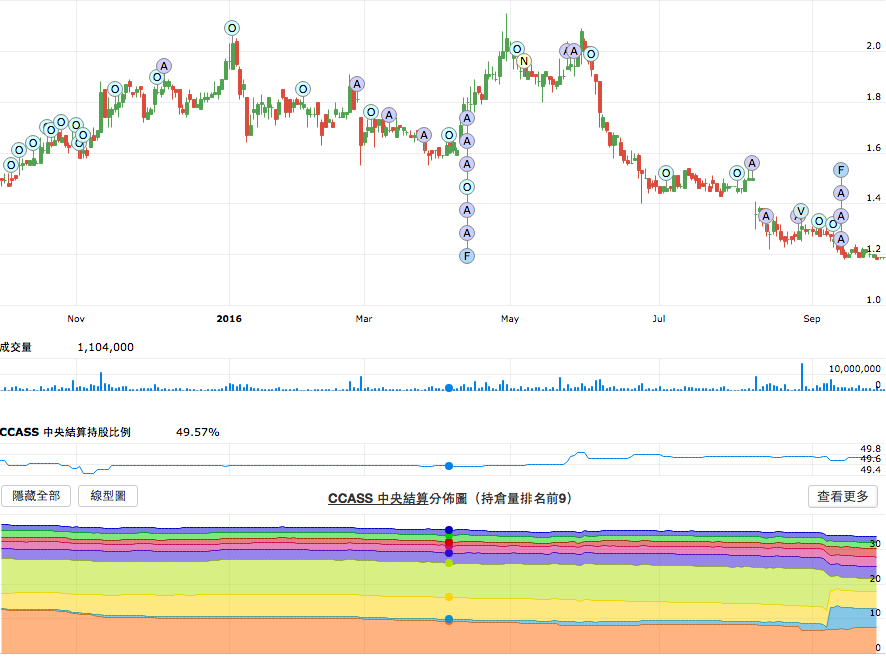Click the tallest volume bar near September
This screenshot has height=662, width=886.
[802, 375]
